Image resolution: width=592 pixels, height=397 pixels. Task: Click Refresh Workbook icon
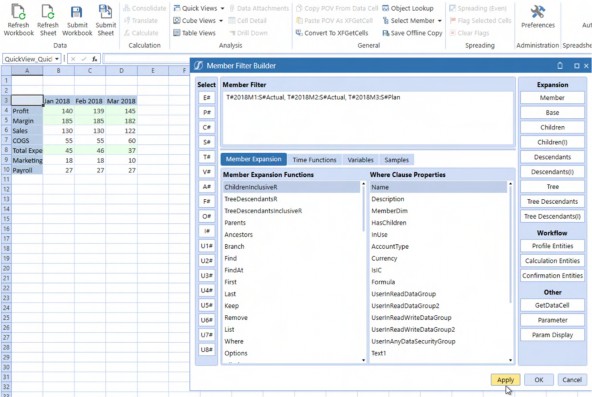[x=18, y=11]
